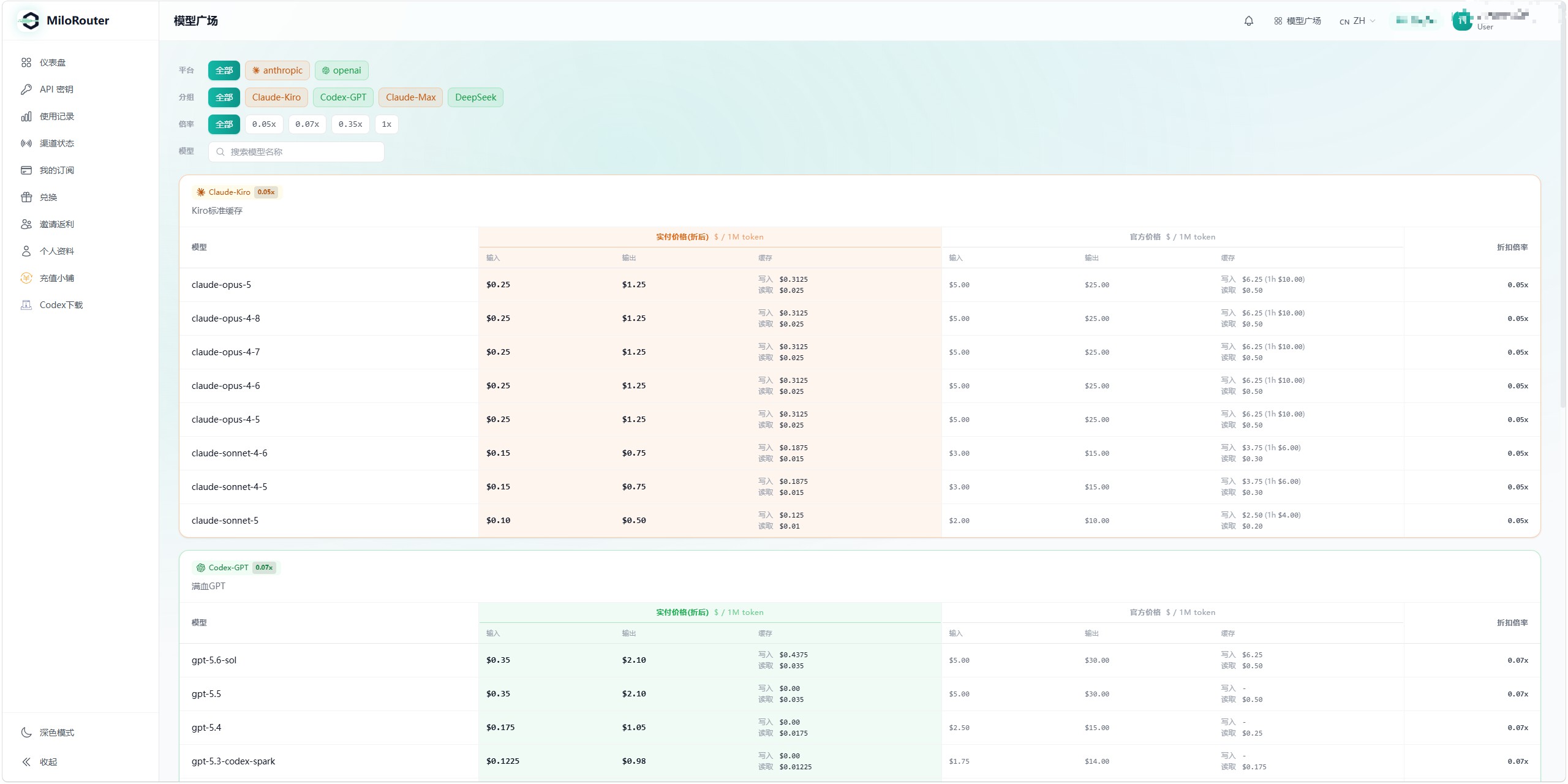Filter group by DeepSeek
This screenshot has width=1568, height=784.
coord(476,97)
